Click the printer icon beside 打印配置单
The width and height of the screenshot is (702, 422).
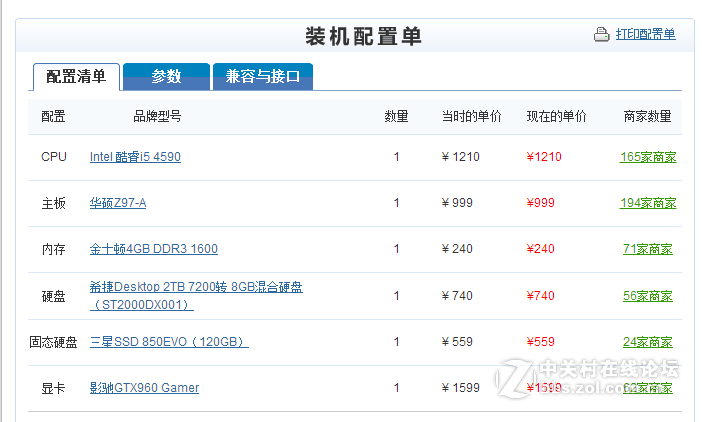click(x=601, y=34)
